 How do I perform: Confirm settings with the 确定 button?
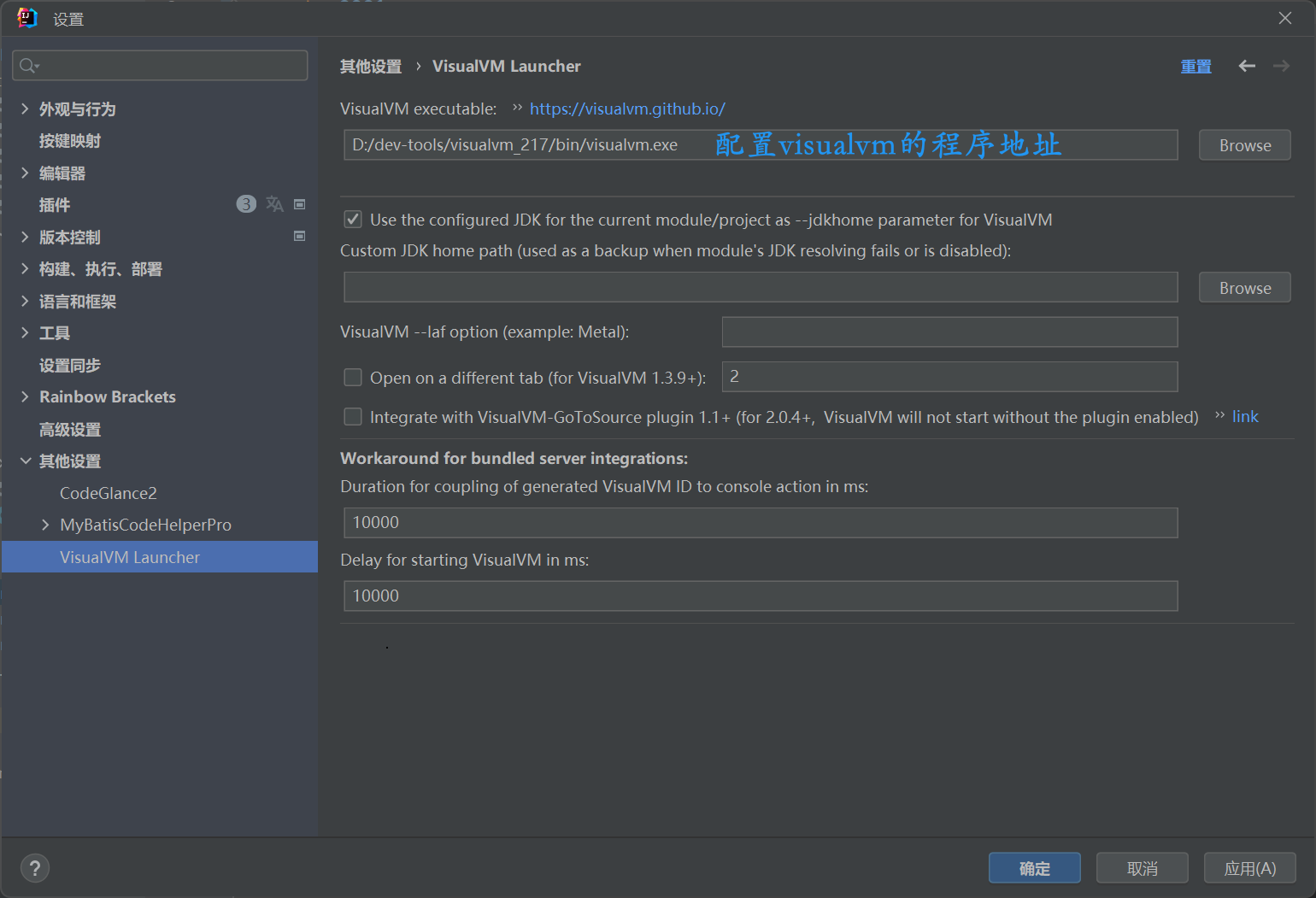pyautogui.click(x=1034, y=868)
